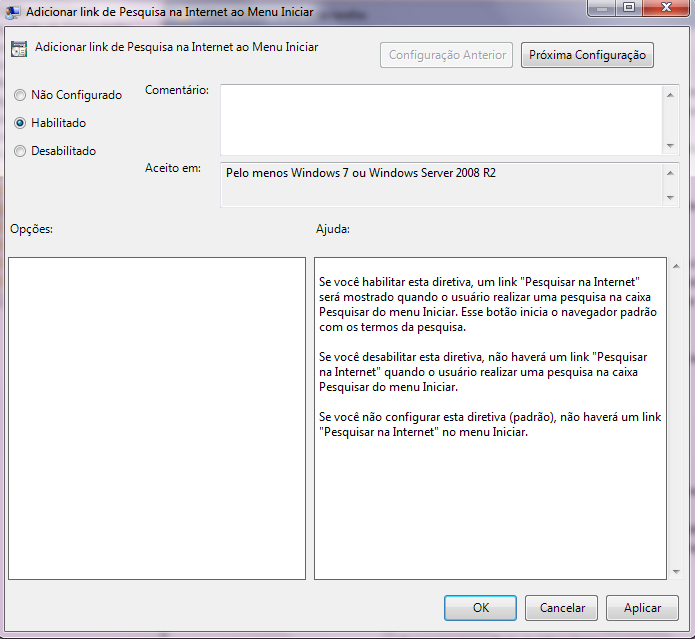This screenshot has width=695, height=639.
Task: Maximize the dialog window
Action: (629, 7)
